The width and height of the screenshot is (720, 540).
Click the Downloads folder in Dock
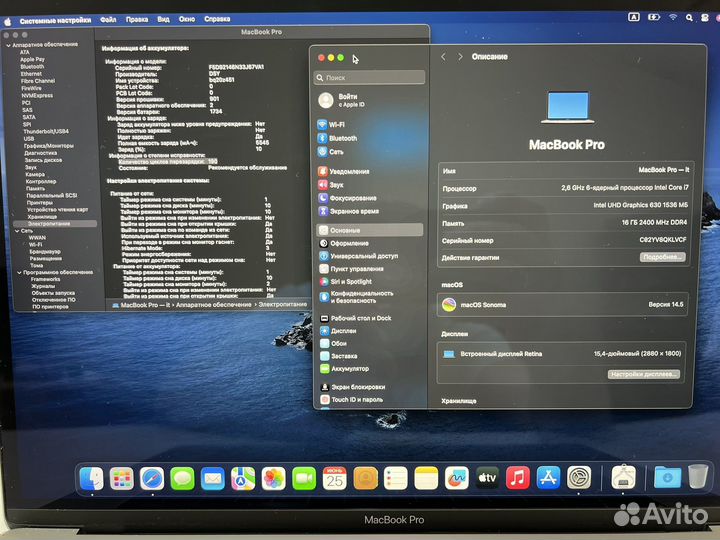(x=667, y=478)
